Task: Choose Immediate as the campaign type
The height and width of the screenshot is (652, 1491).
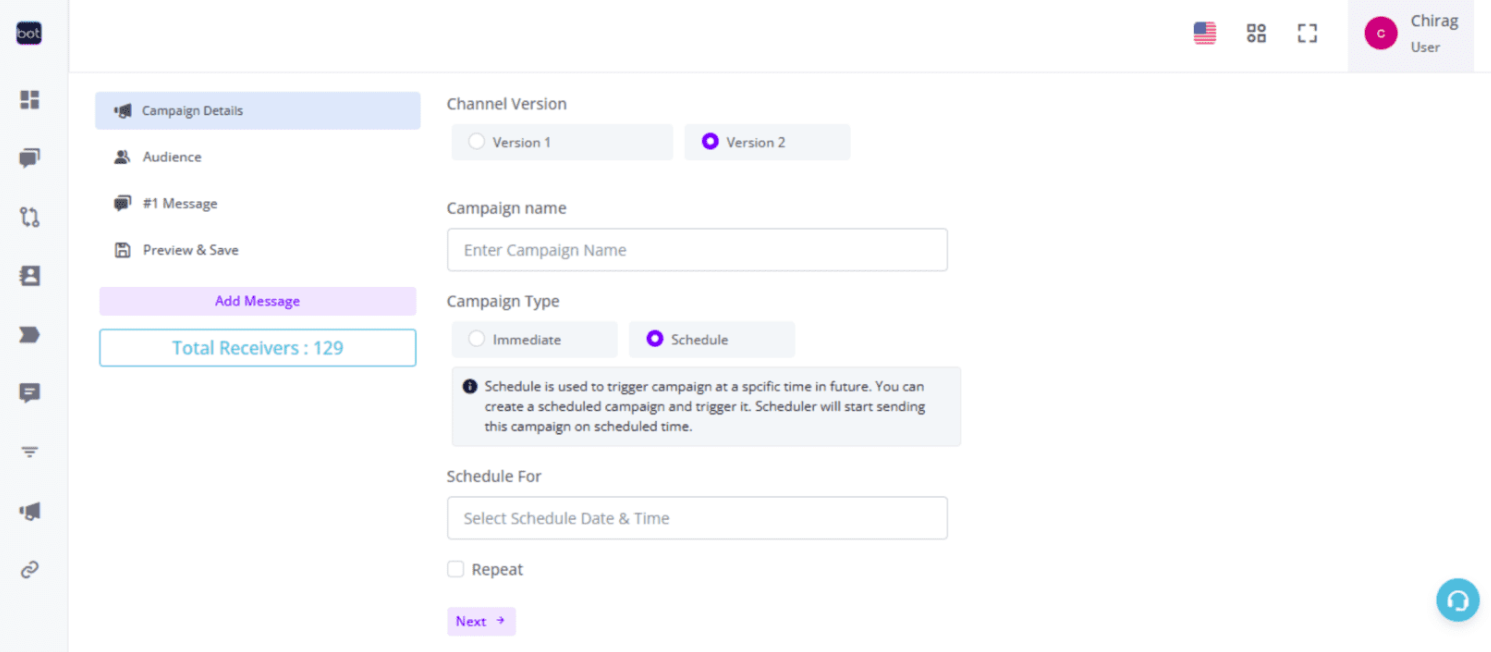Action: point(477,339)
